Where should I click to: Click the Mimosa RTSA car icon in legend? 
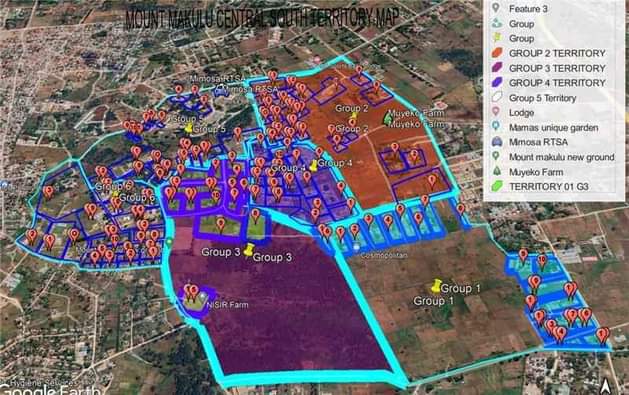pos(497,142)
